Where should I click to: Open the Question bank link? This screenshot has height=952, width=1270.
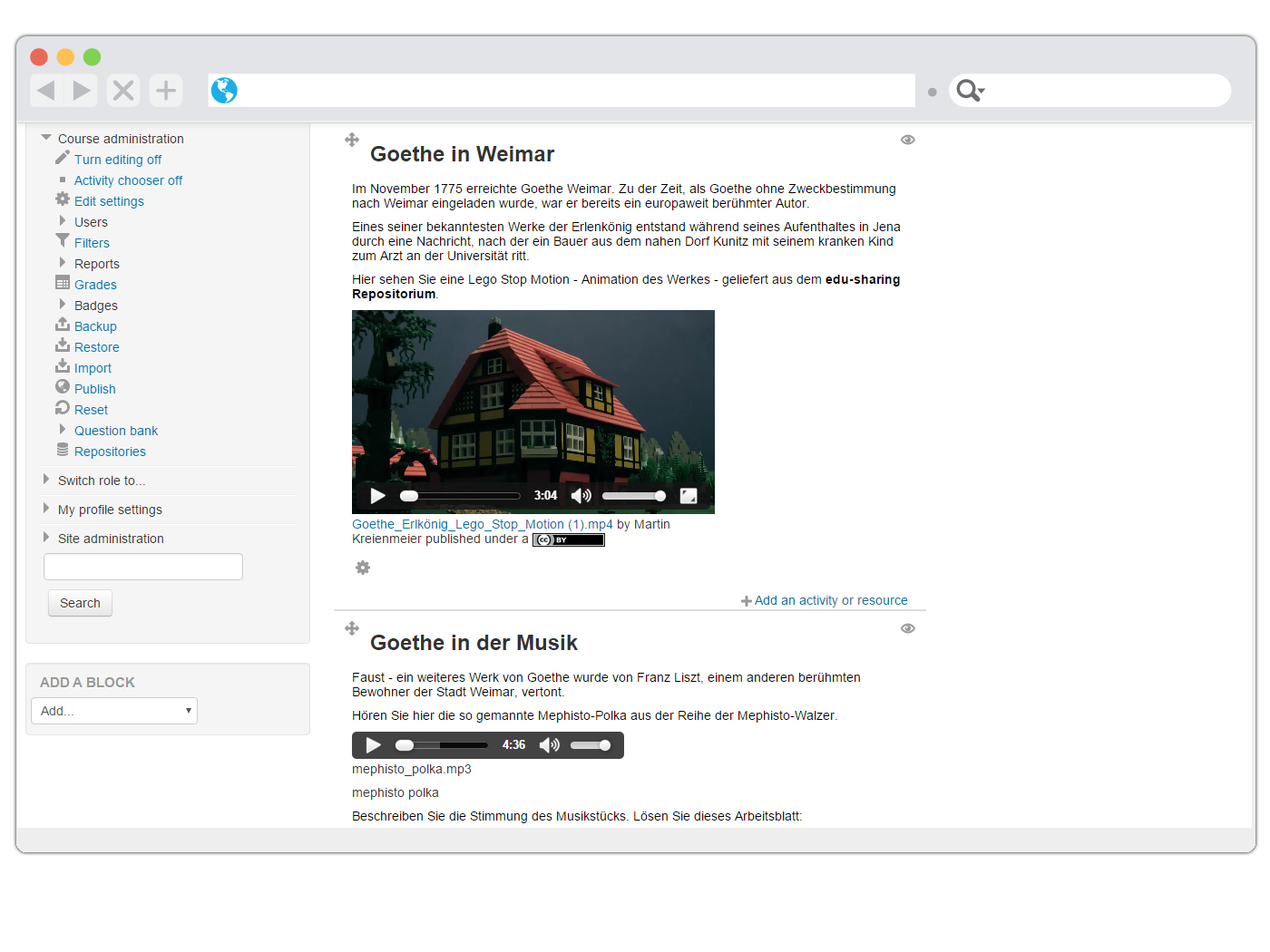point(116,431)
